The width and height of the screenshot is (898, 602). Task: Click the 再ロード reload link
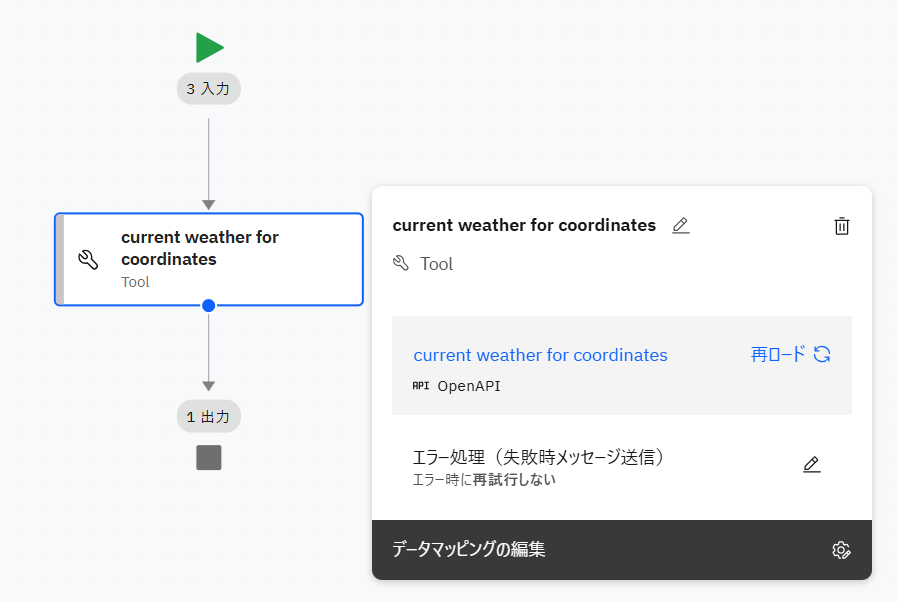tap(778, 354)
